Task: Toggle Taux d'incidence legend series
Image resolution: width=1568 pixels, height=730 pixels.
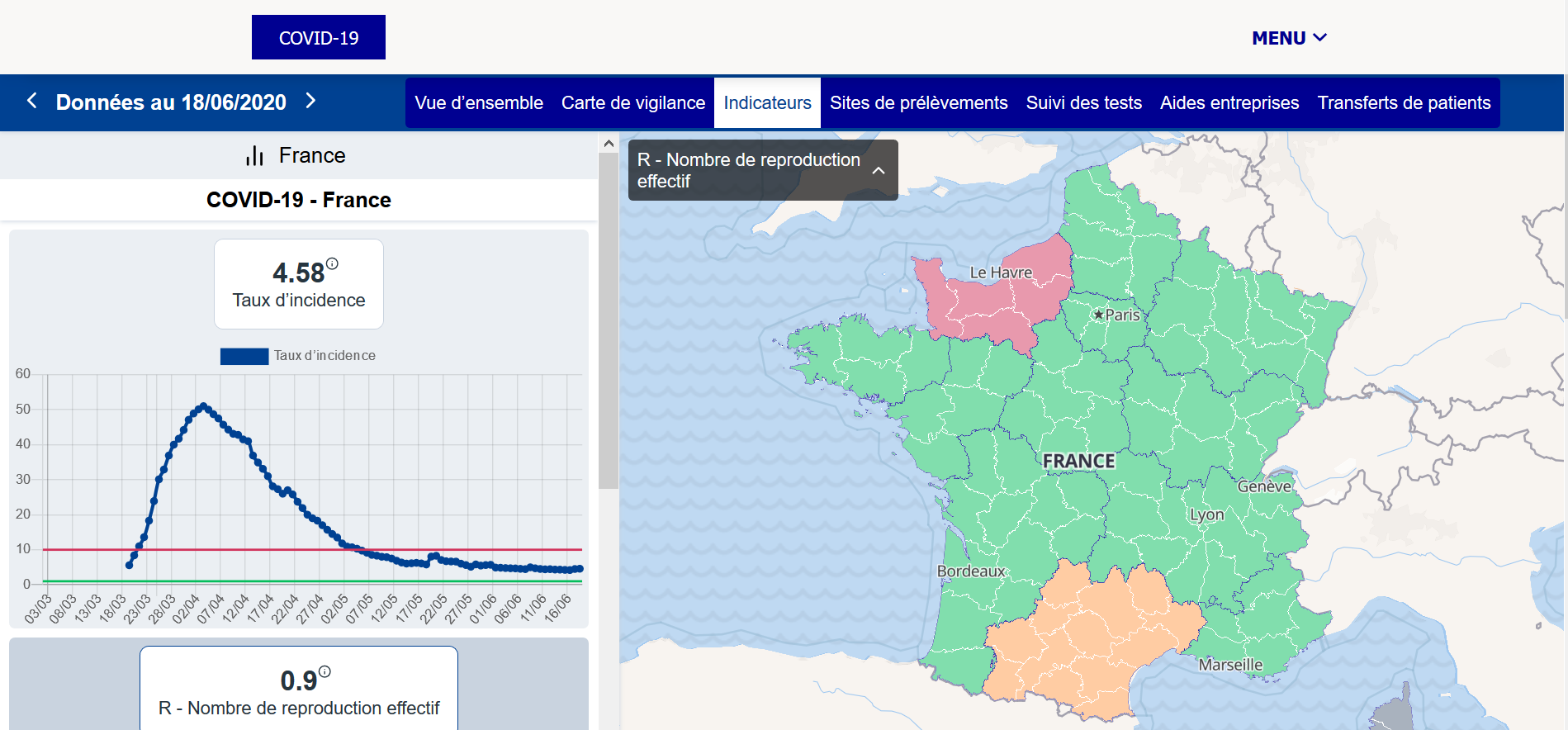Action: pyautogui.click(x=297, y=356)
